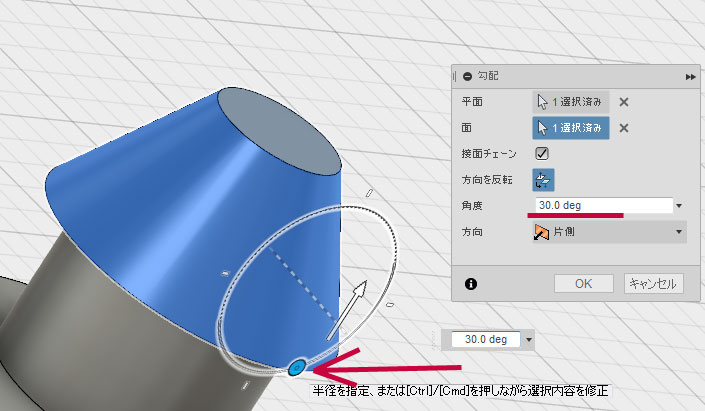Activate the 平面 selection button showing 1 選択済み

[x=570, y=102]
